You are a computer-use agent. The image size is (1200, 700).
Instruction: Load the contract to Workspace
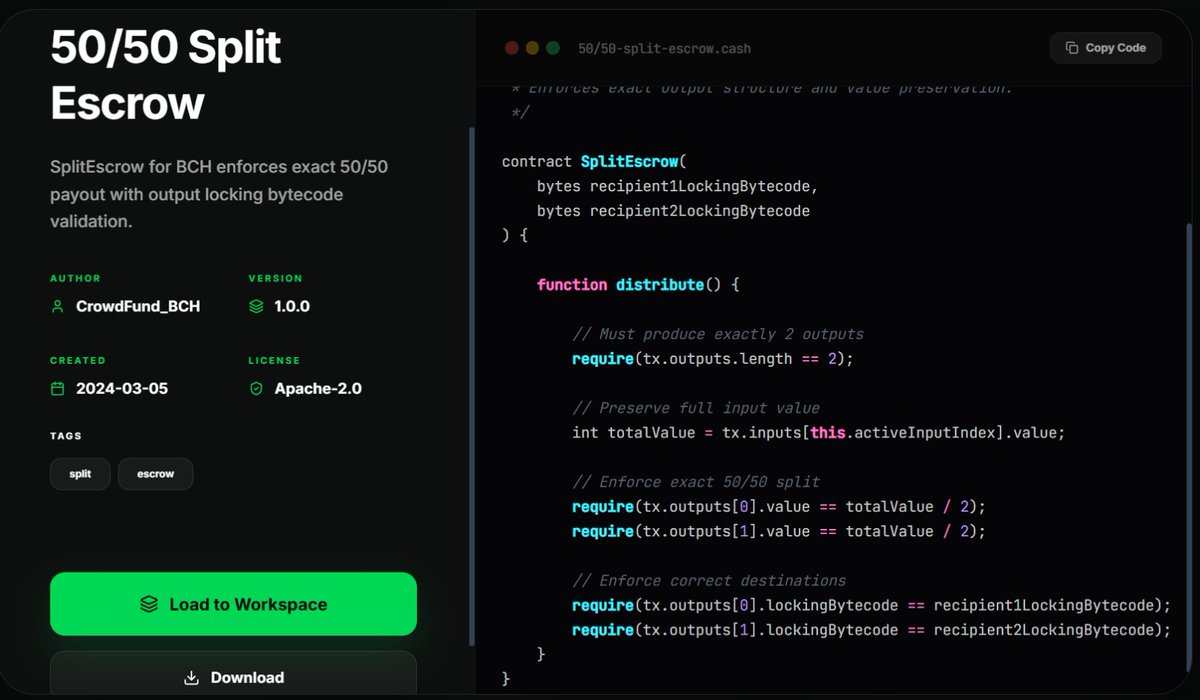[x=233, y=604]
